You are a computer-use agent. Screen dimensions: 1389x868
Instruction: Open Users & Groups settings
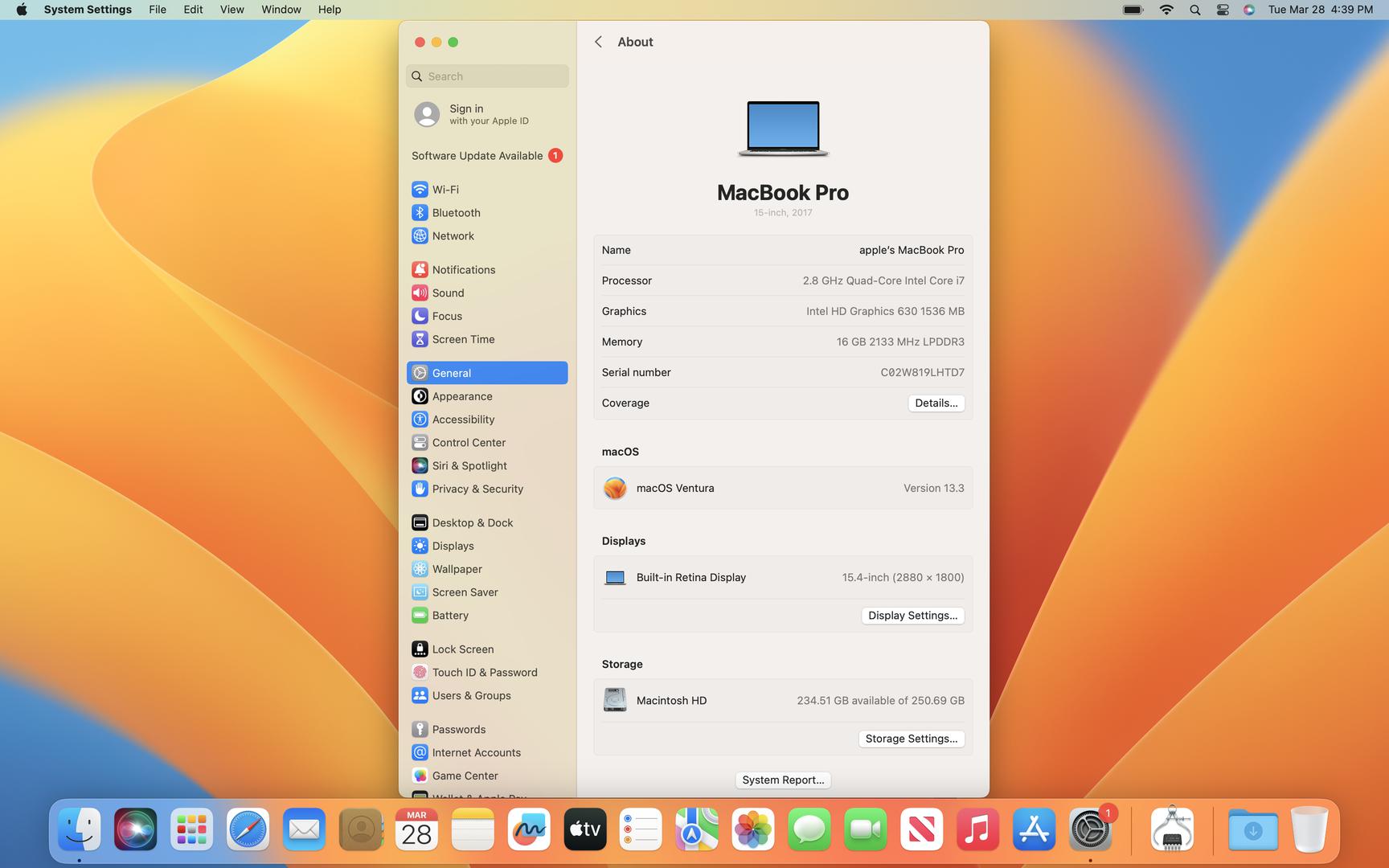pos(487,696)
